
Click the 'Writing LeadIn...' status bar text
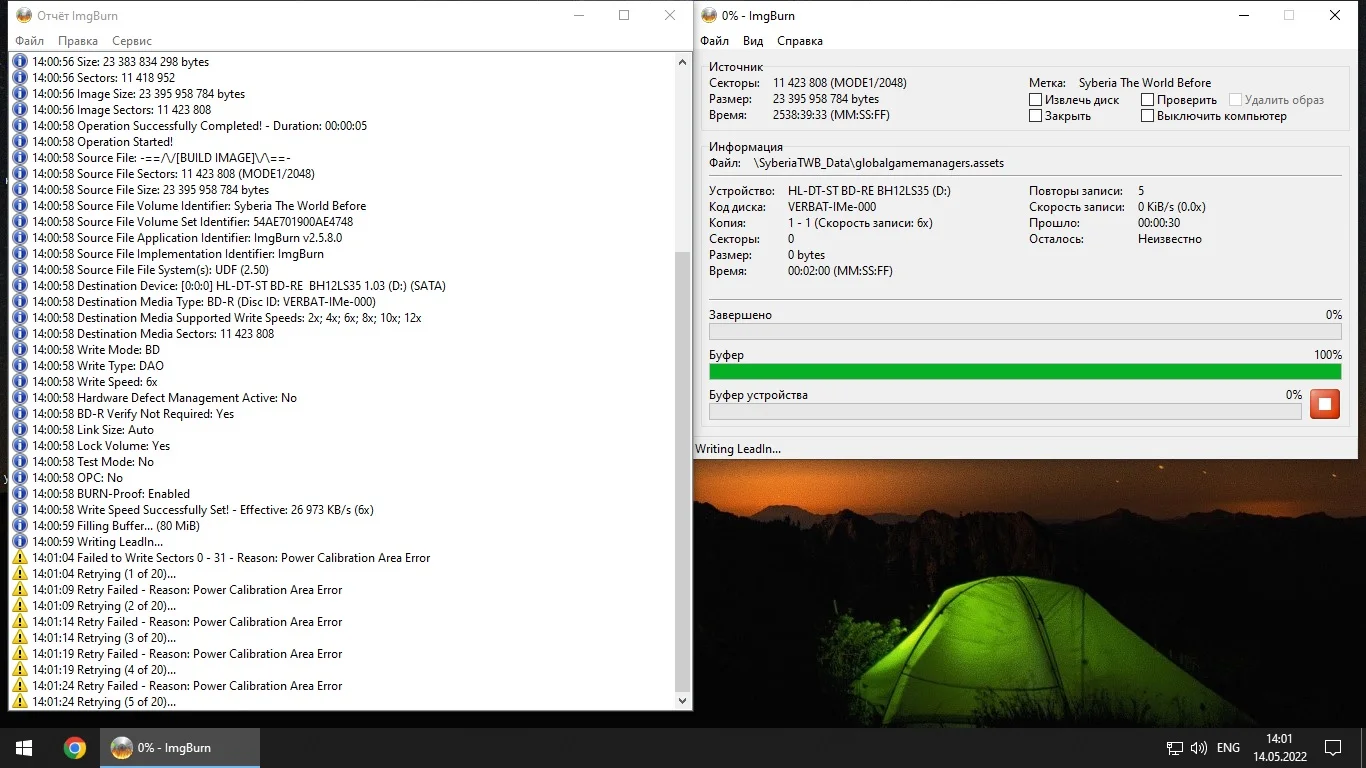pyautogui.click(x=738, y=449)
